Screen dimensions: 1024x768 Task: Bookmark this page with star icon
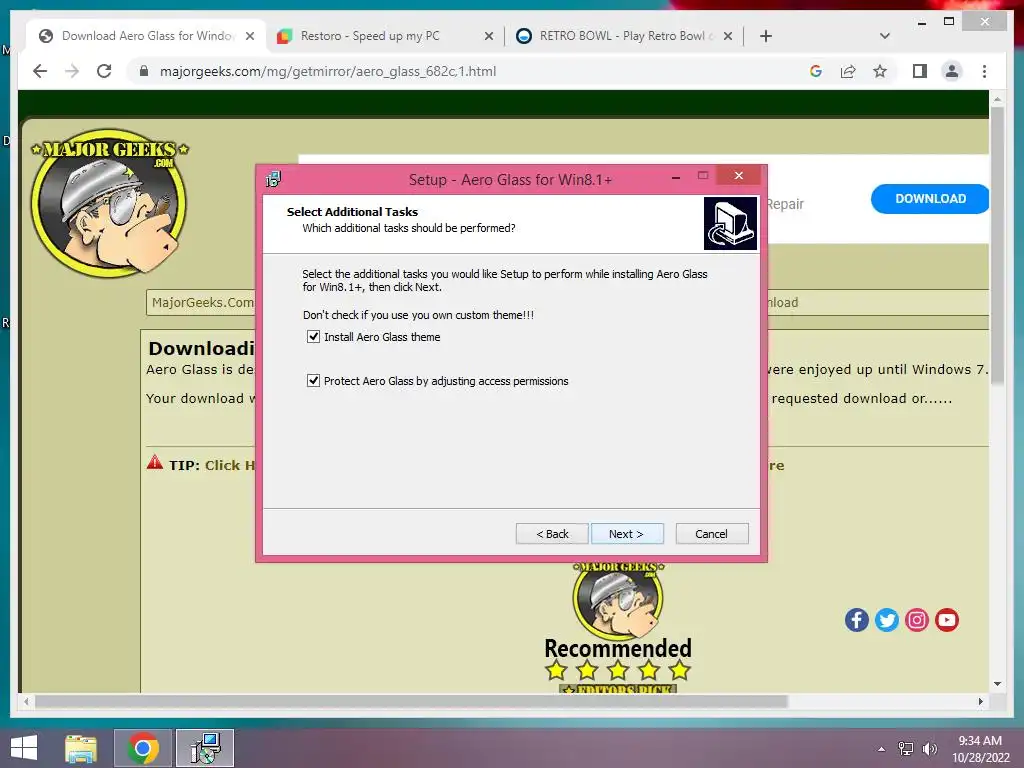click(880, 71)
